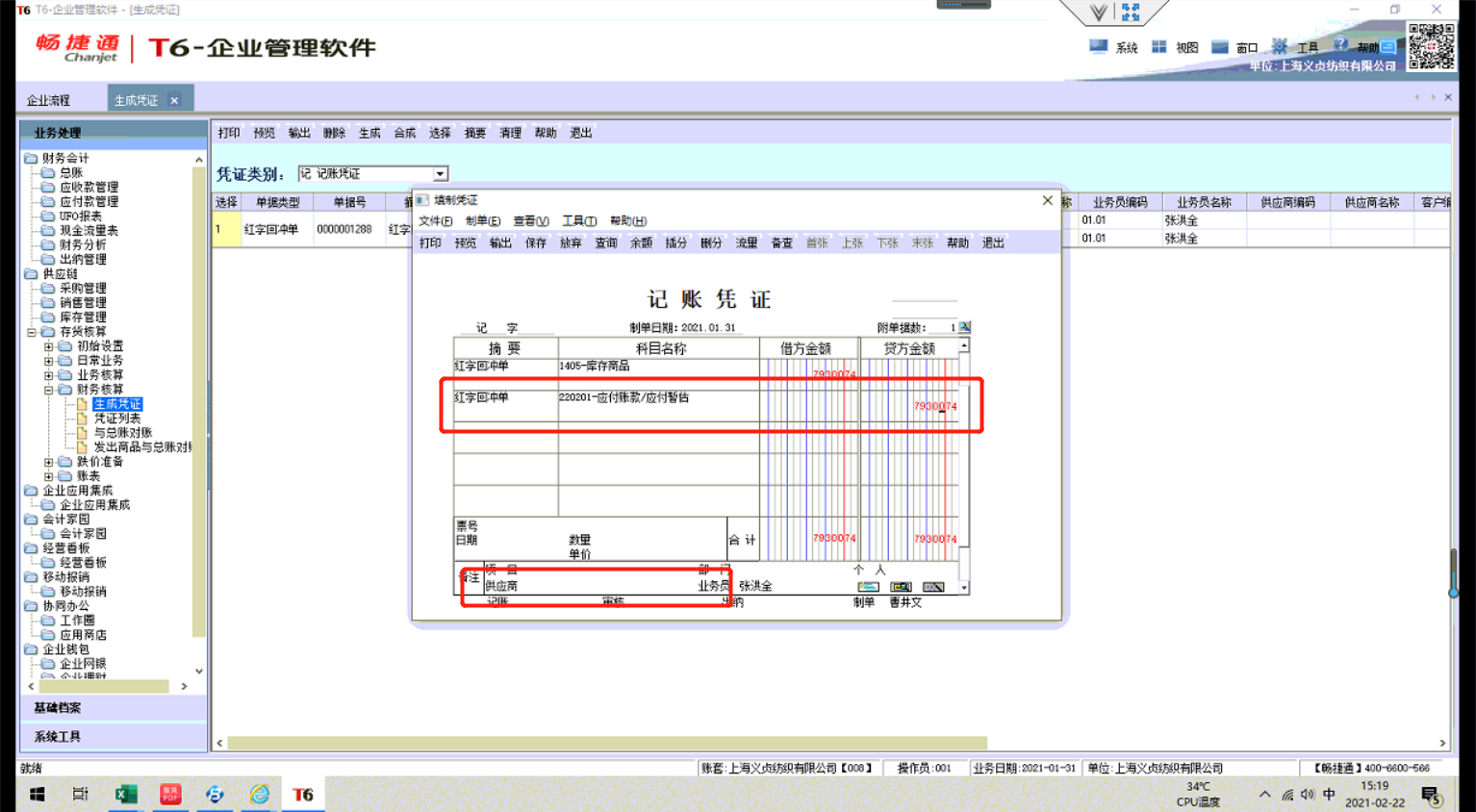Screen dimensions: 1476x812
Task: Open 库存管理 in the tree
Action: pos(83,317)
